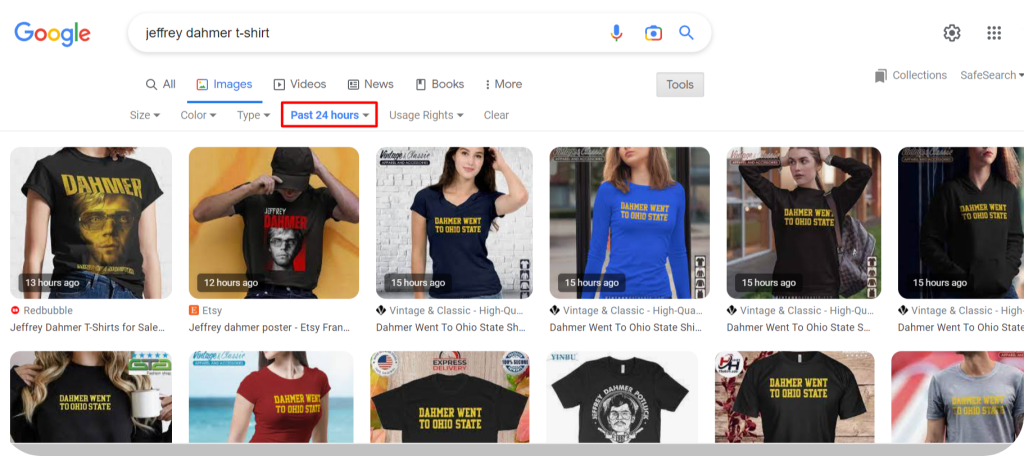Screen dimensions: 1024x456
Task: Switch to the News tab
Action: tap(370, 84)
